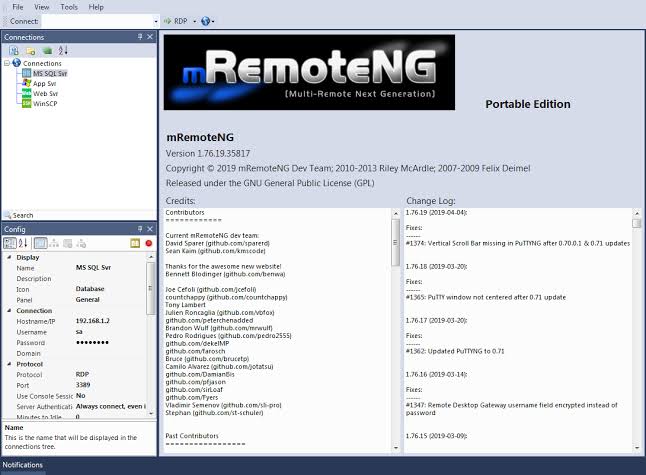Click the New Folder icon in Connections toolbar
This screenshot has height=475, width=646.
(30, 51)
